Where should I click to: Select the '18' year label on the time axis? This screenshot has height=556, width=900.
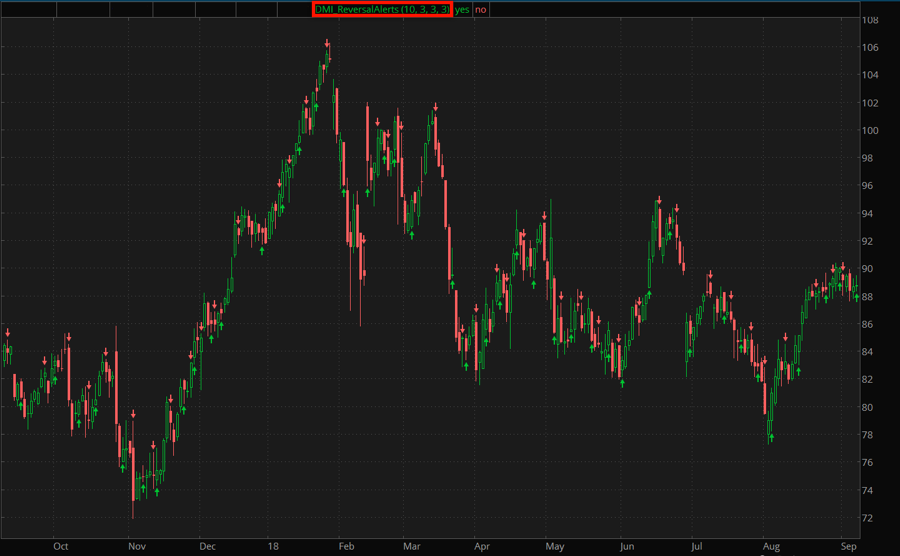[272, 547]
